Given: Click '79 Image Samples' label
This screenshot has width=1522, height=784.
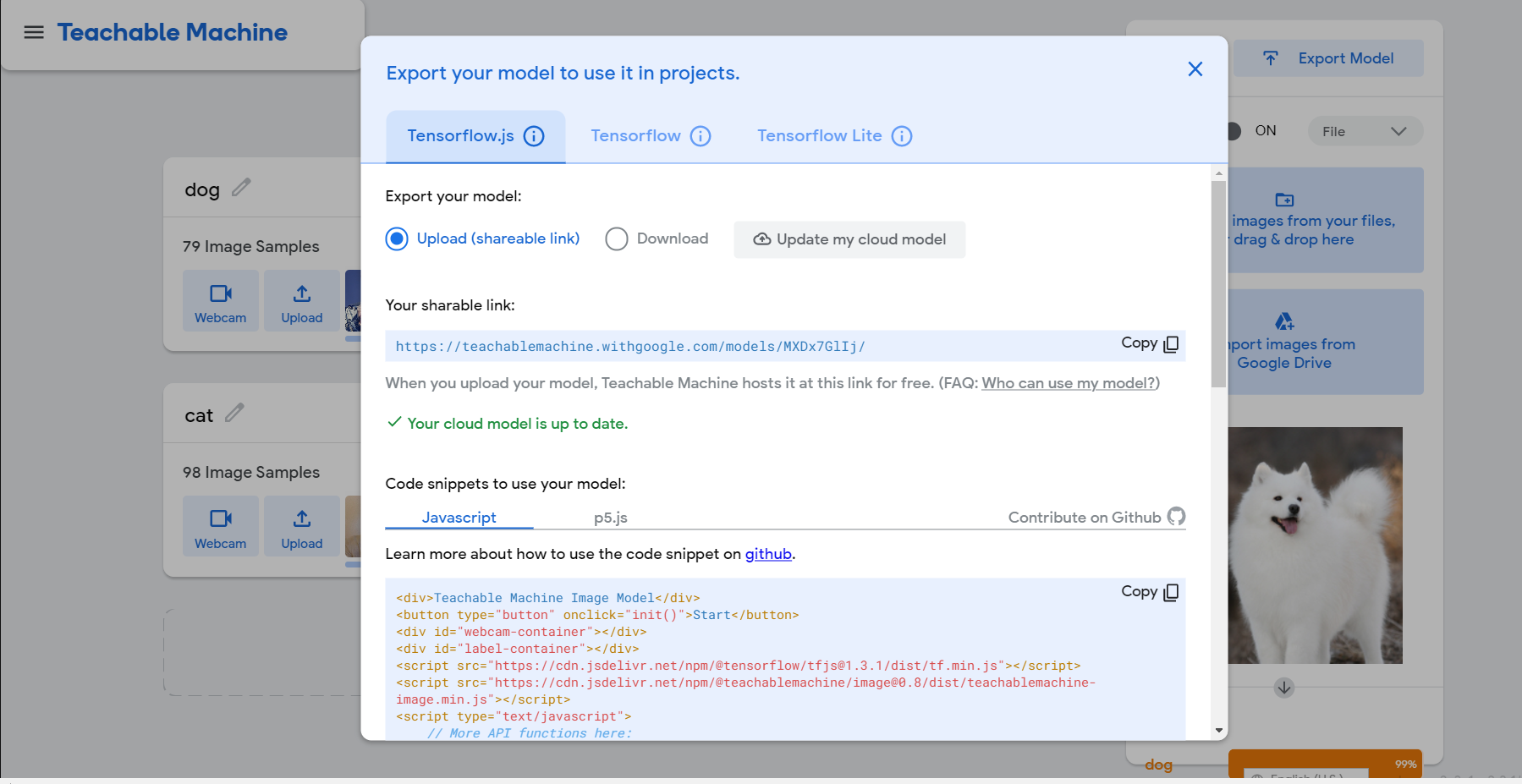Looking at the screenshot, I should click(251, 247).
